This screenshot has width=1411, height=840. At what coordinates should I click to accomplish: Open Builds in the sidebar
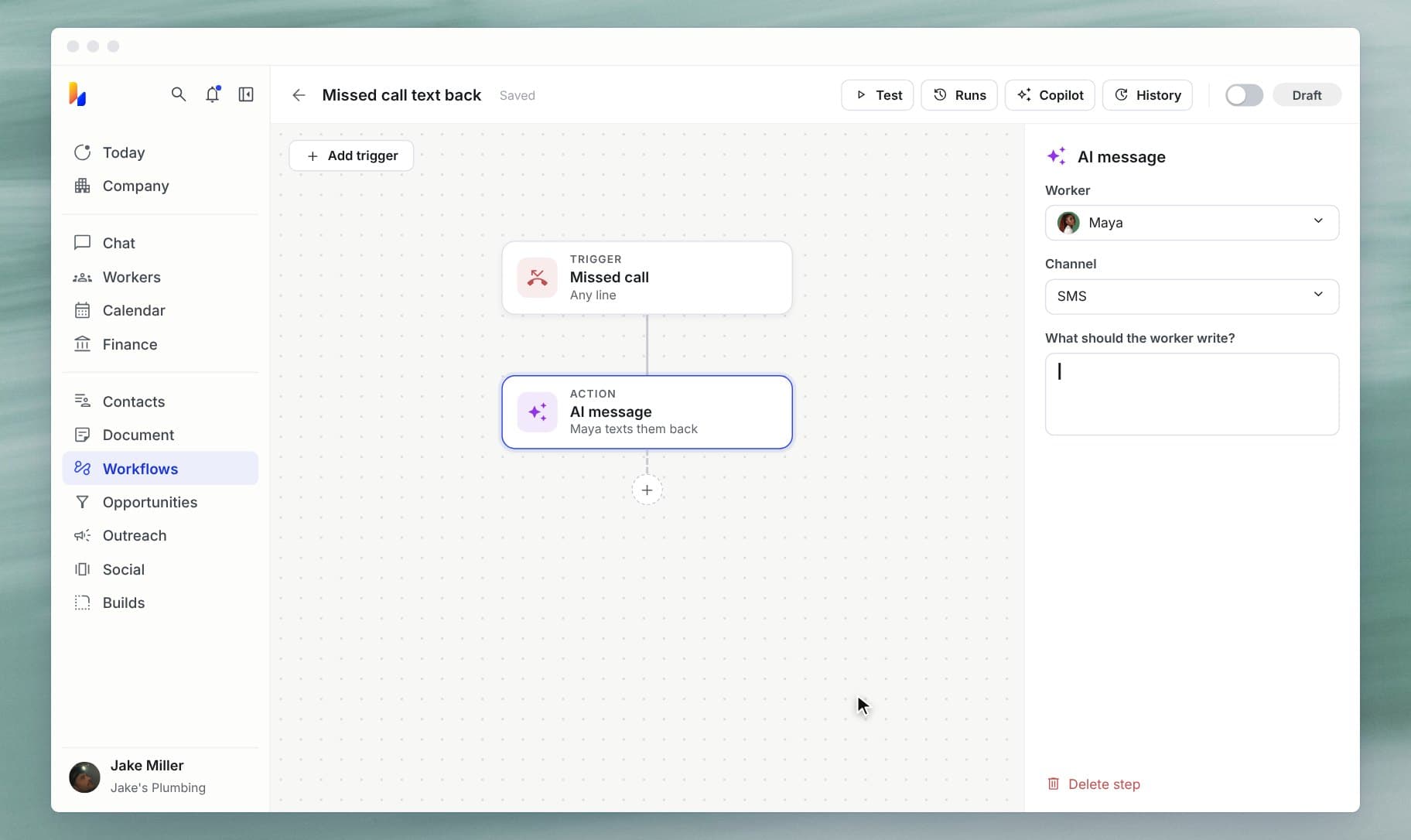(x=160, y=603)
